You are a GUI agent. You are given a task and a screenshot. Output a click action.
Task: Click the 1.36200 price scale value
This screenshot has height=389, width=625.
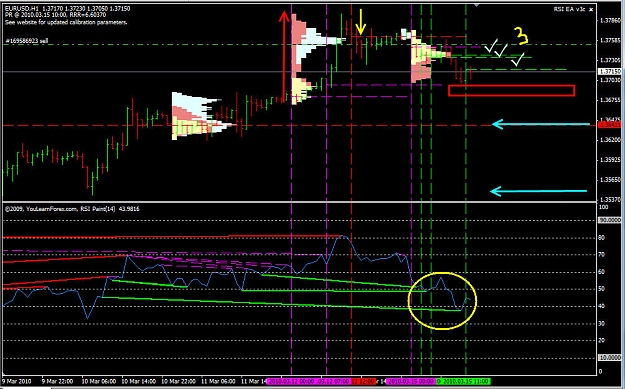(x=610, y=140)
